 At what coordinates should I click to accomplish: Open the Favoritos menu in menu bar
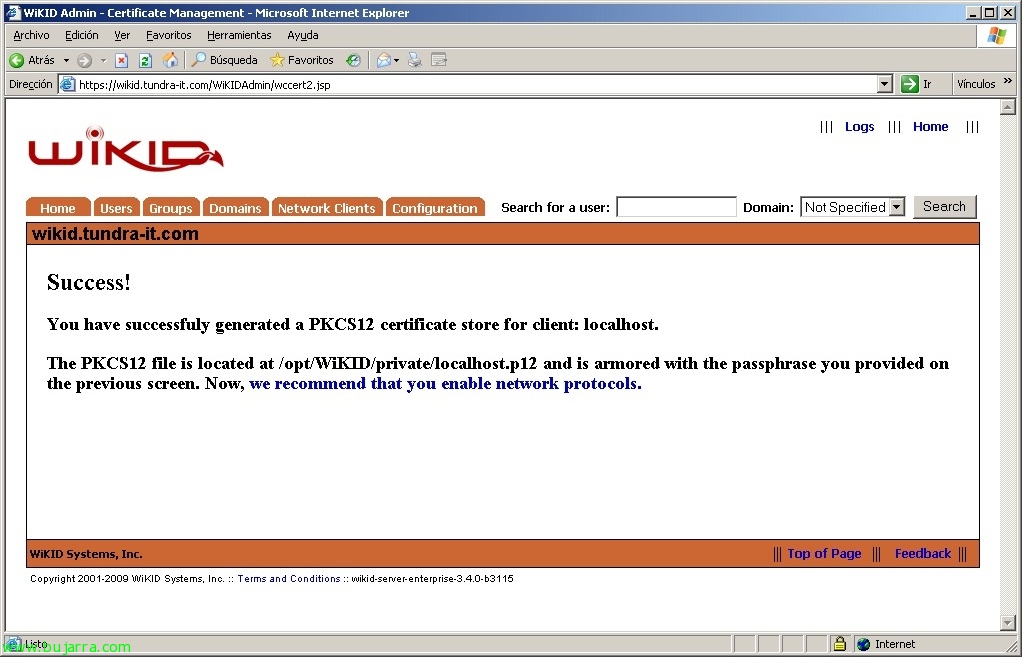point(169,35)
